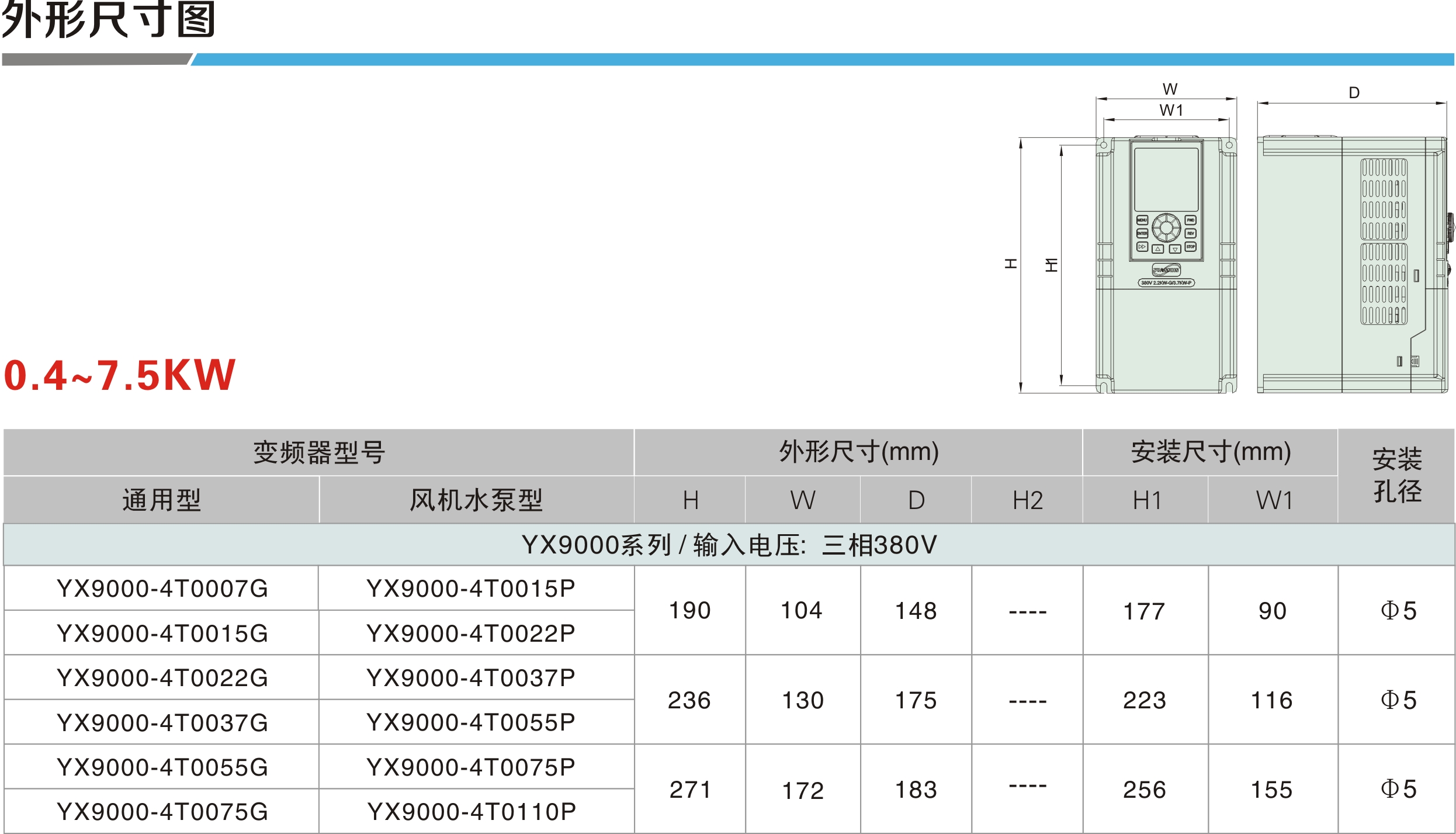Click the side-view drawing of the inverter

pos(1351,264)
